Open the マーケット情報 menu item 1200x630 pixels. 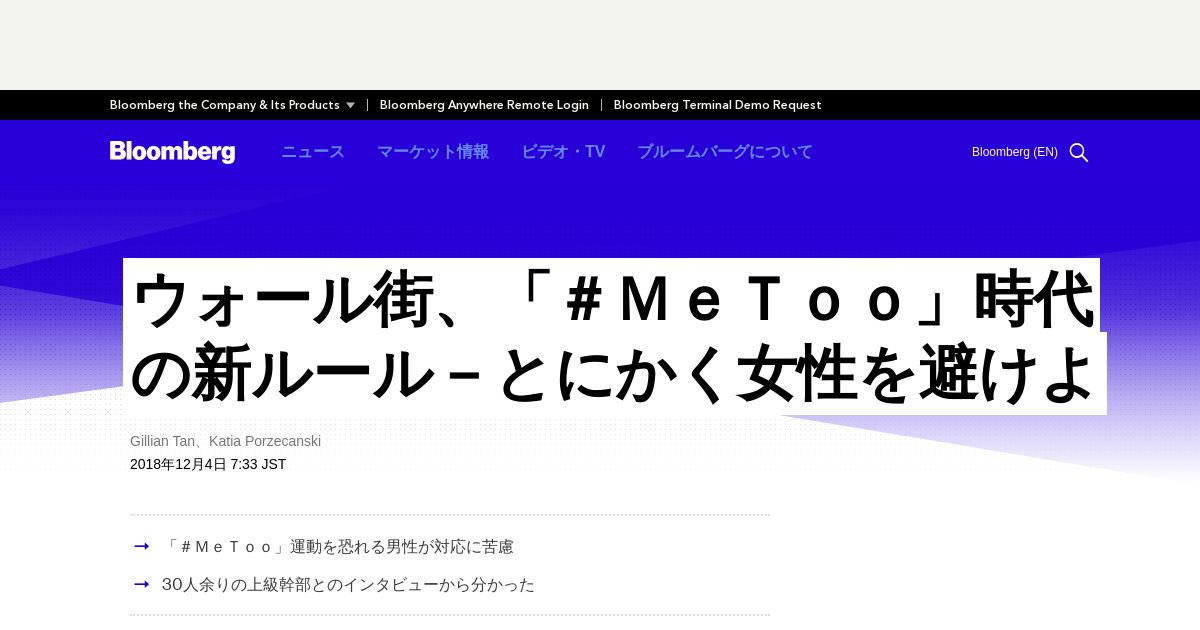(433, 152)
